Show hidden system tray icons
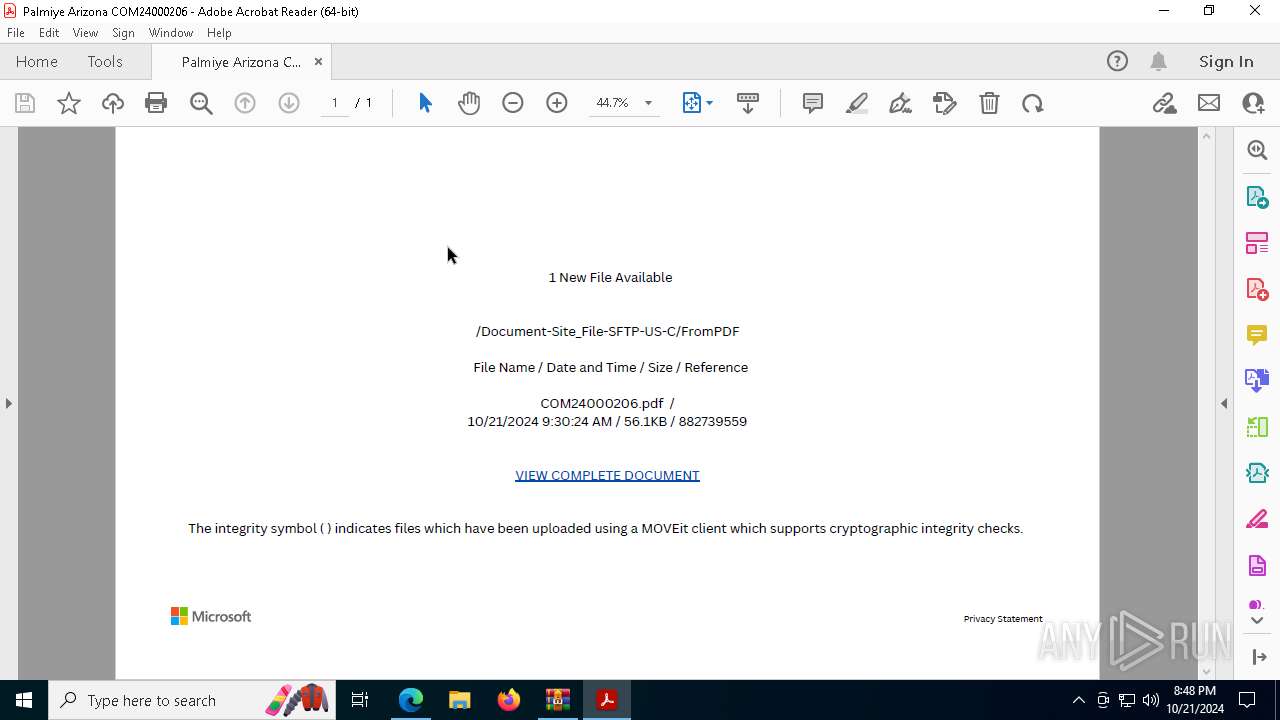Screen dimensions: 1280x720 pyautogui.click(x=1078, y=700)
